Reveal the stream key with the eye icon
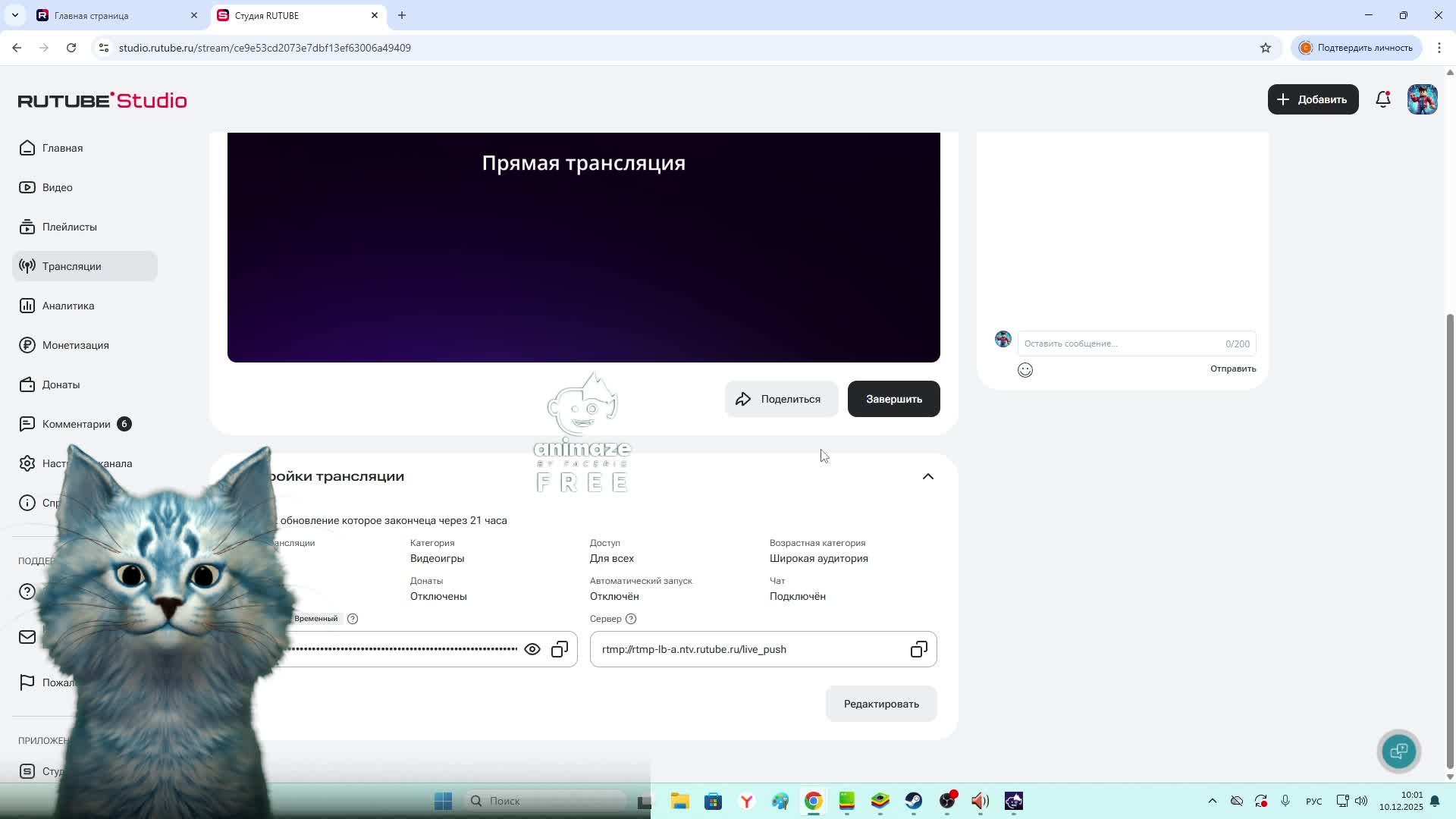The width and height of the screenshot is (1456, 819). point(532,649)
